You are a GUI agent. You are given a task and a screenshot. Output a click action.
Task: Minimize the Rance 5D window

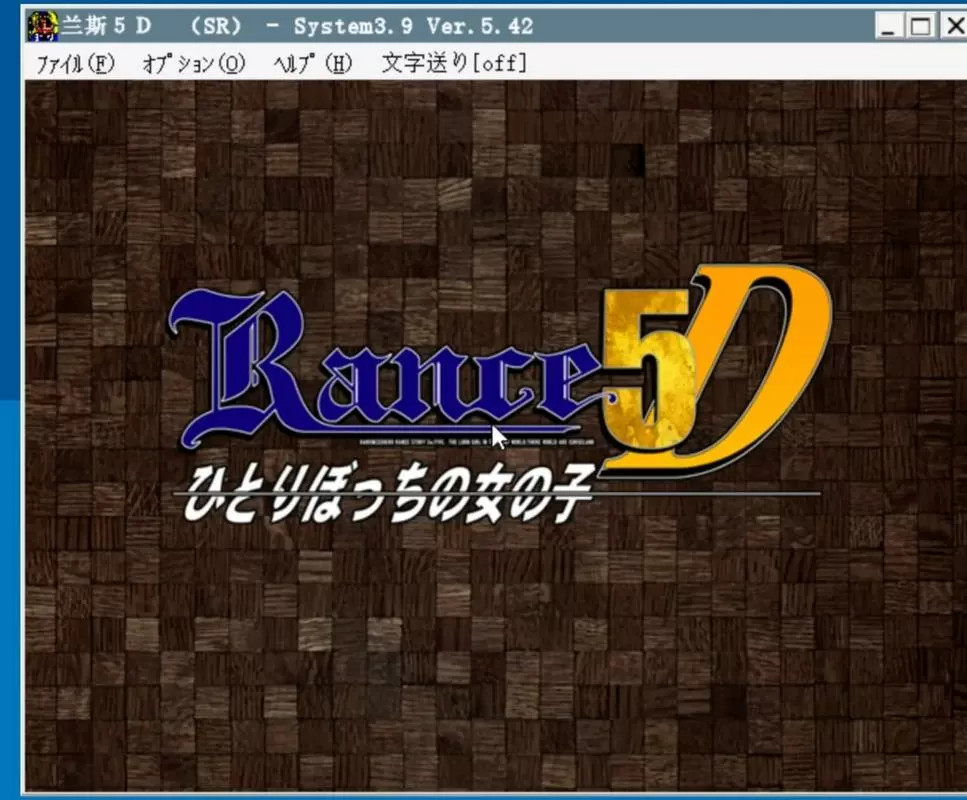pos(889,27)
